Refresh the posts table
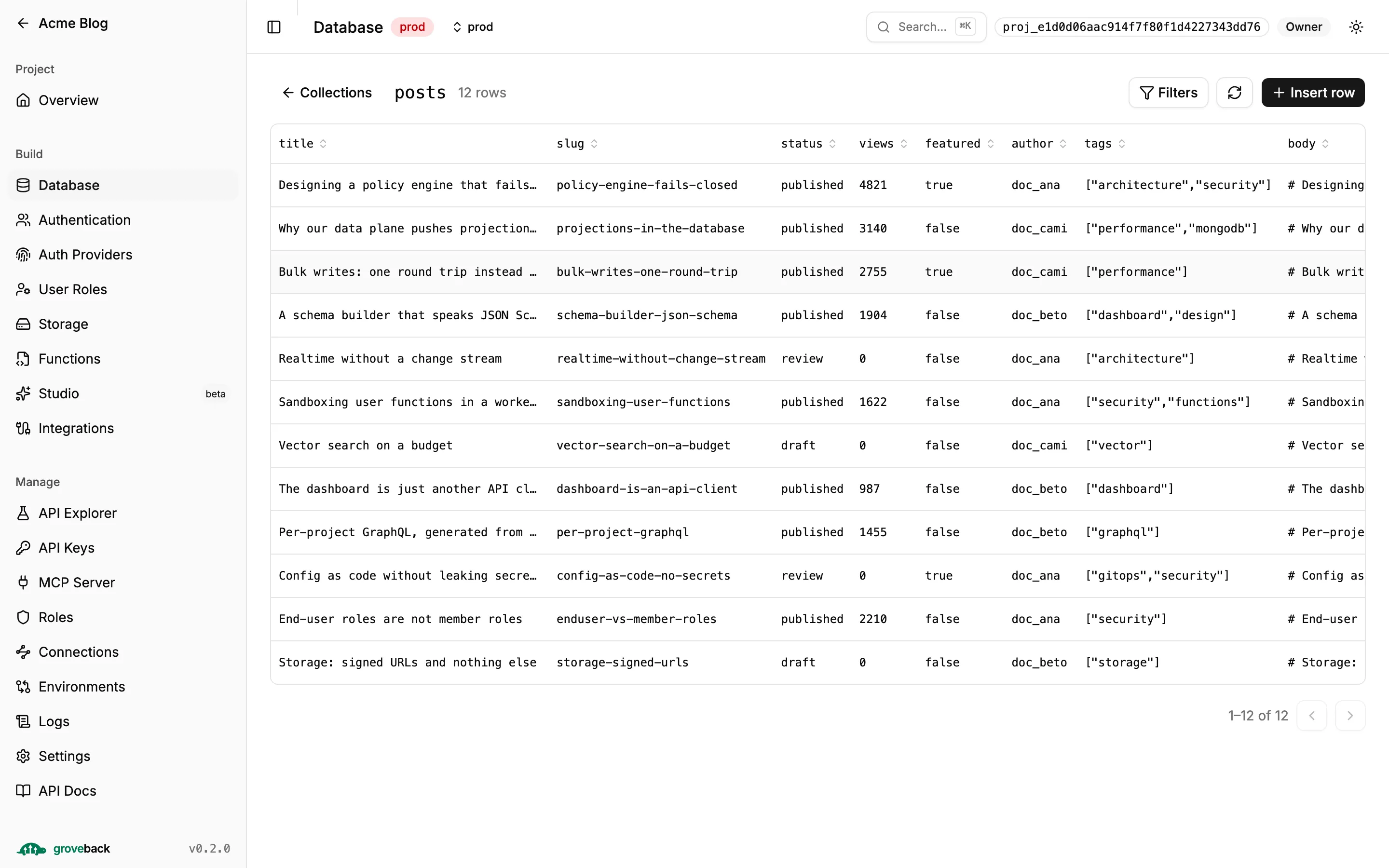This screenshot has width=1389, height=868. point(1234,93)
